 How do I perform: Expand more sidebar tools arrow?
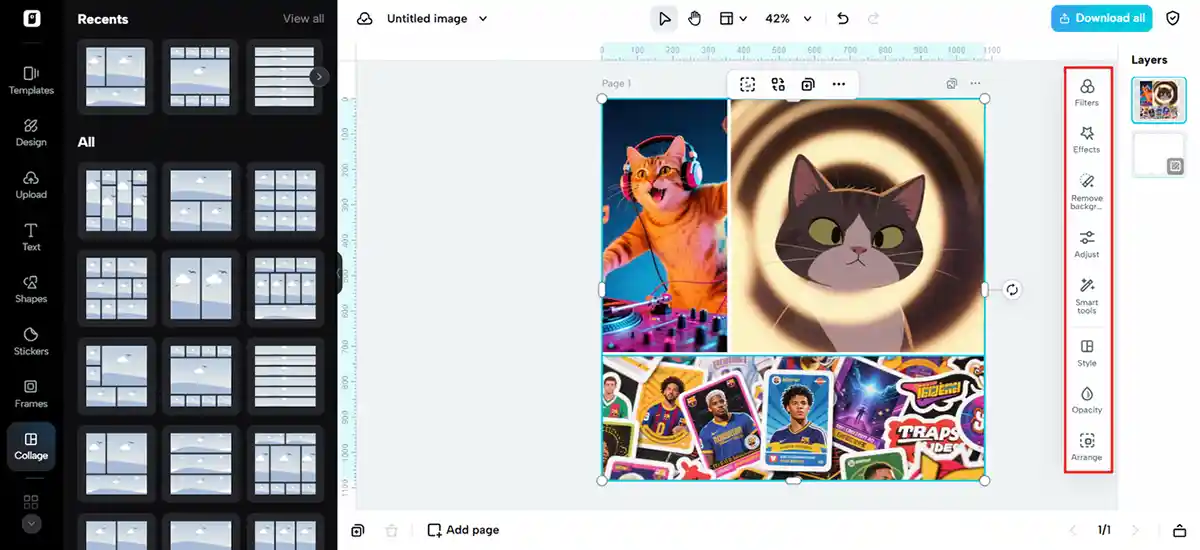point(31,523)
